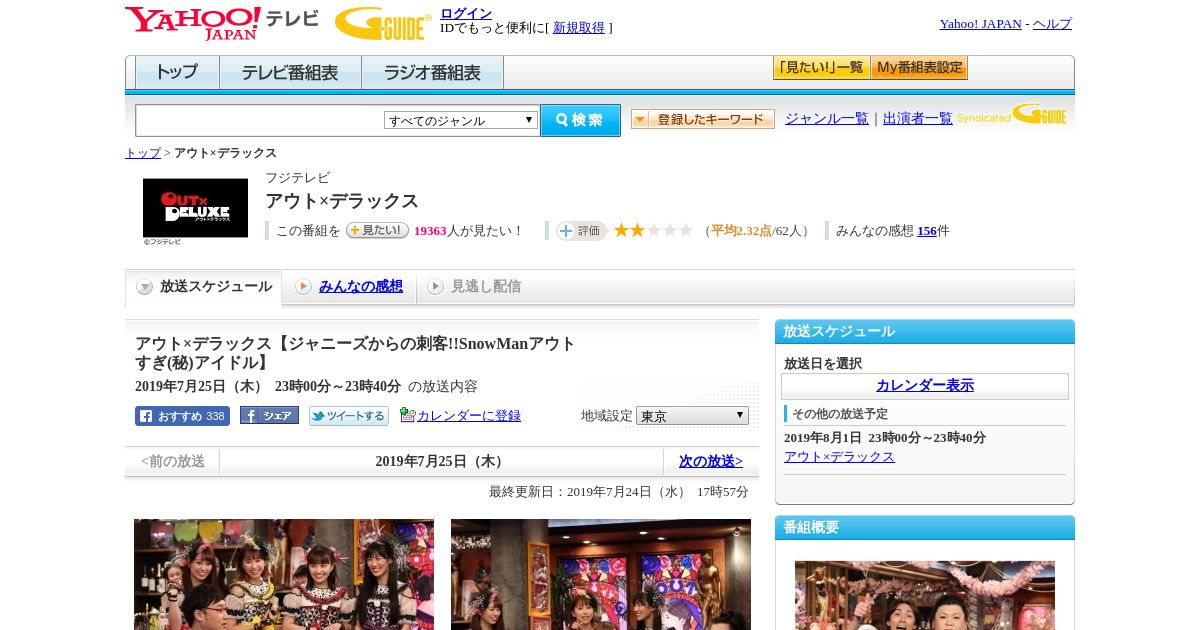
Task: Open the Yahoo! JAPAN TV logo
Action: pyautogui.click(x=222, y=23)
